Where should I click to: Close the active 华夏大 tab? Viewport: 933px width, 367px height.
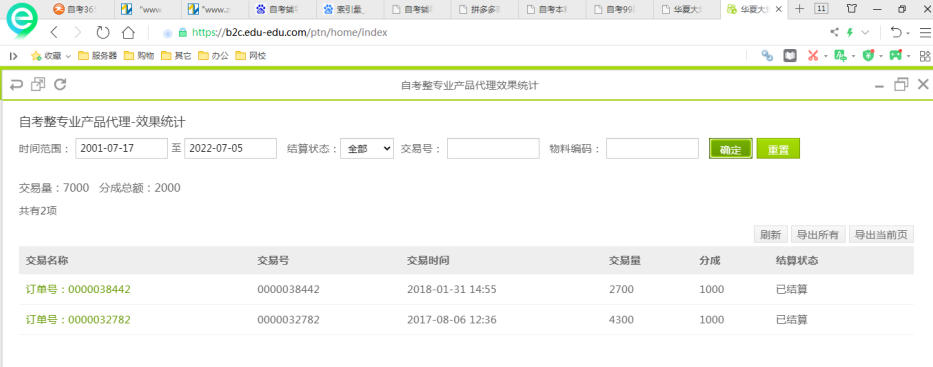tap(778, 10)
